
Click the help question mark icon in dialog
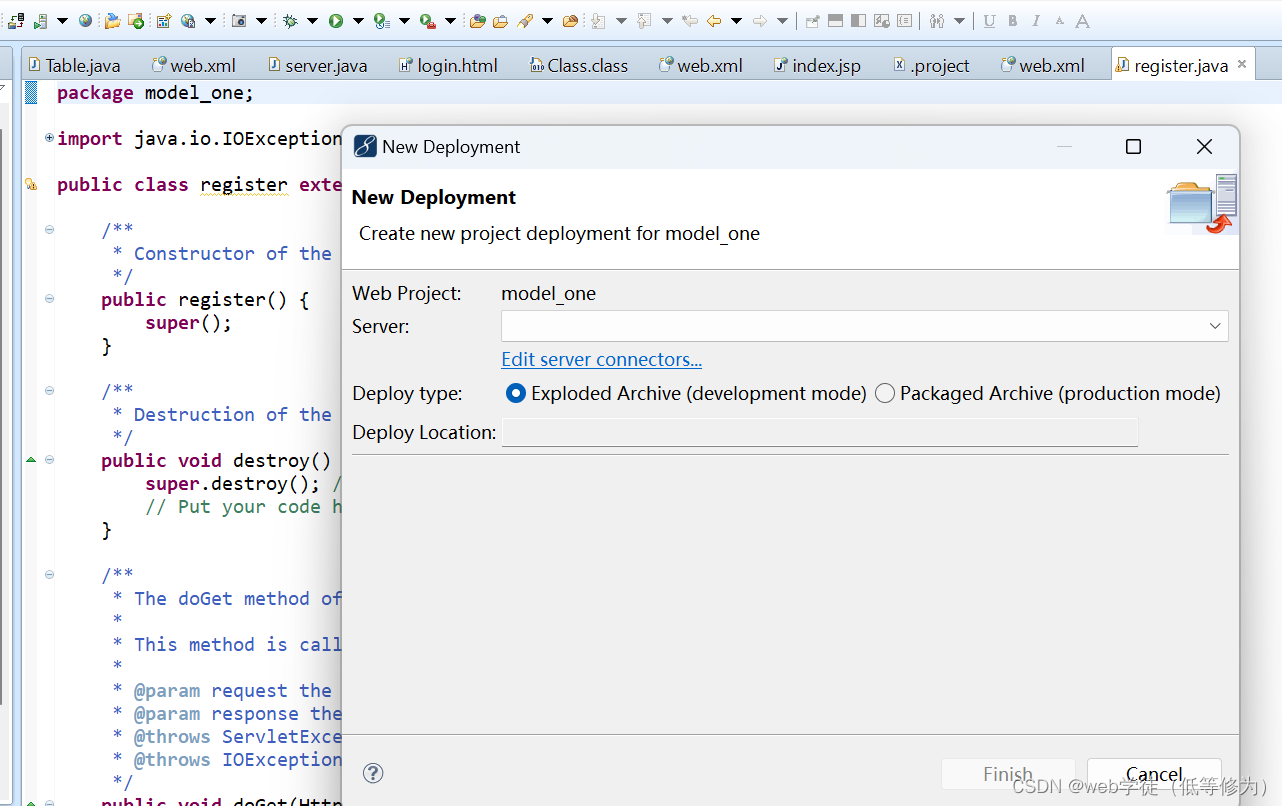click(373, 773)
